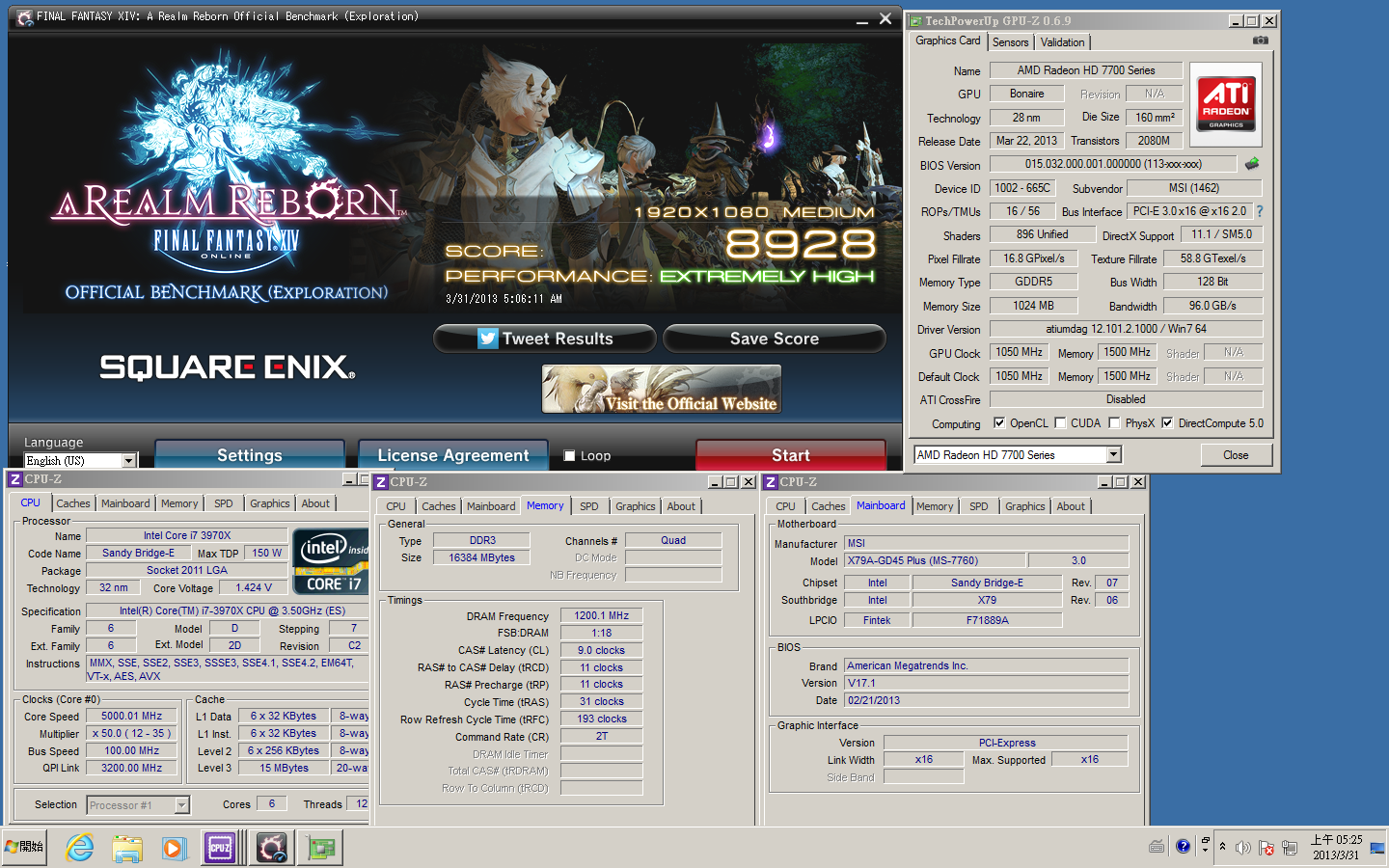Click the Z icon of the CPU-Z CPU window

coord(15,479)
